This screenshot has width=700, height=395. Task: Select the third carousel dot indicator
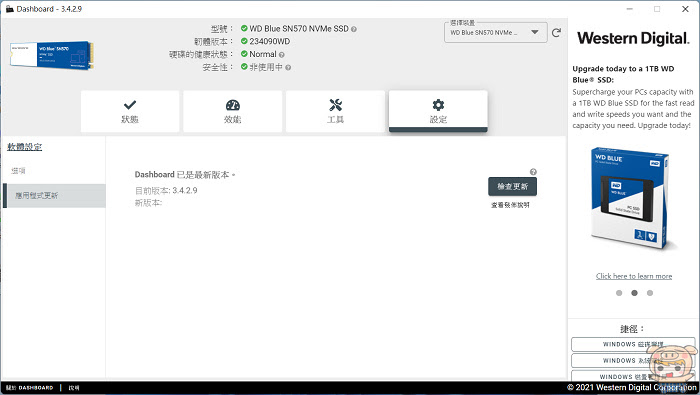[x=650, y=293]
